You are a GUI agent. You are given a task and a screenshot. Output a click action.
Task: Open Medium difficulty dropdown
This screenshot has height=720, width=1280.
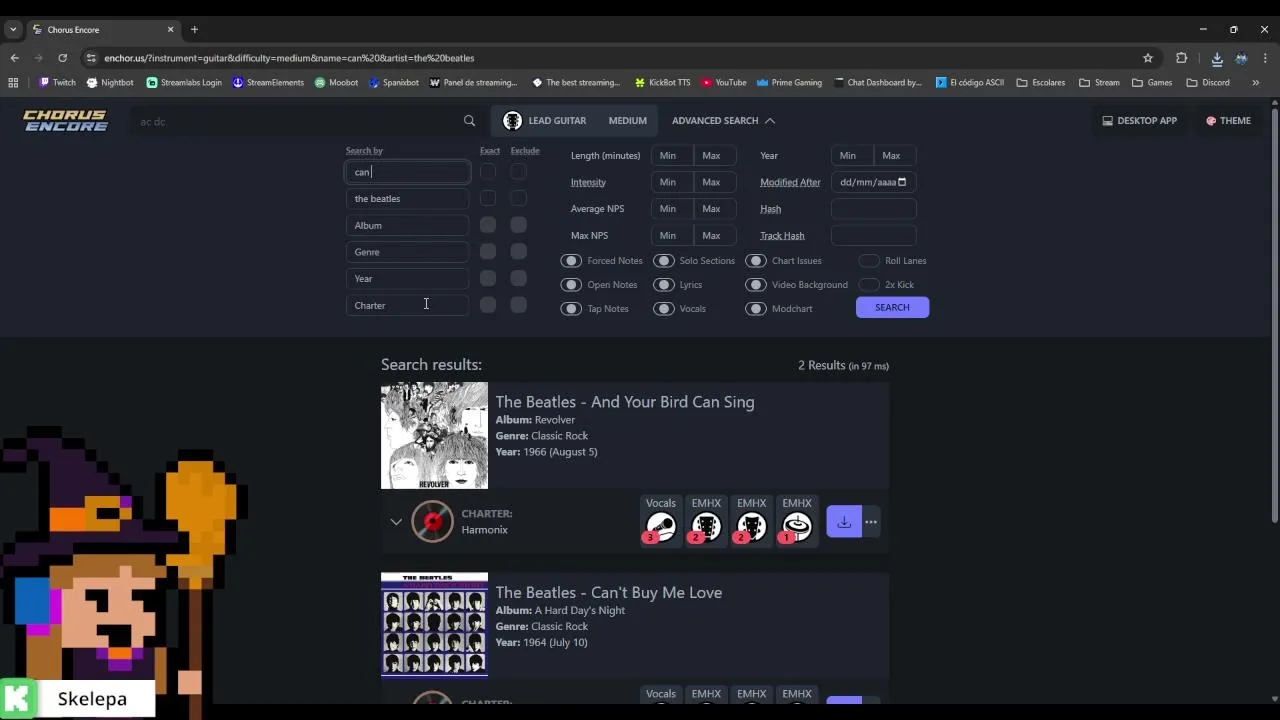click(628, 121)
